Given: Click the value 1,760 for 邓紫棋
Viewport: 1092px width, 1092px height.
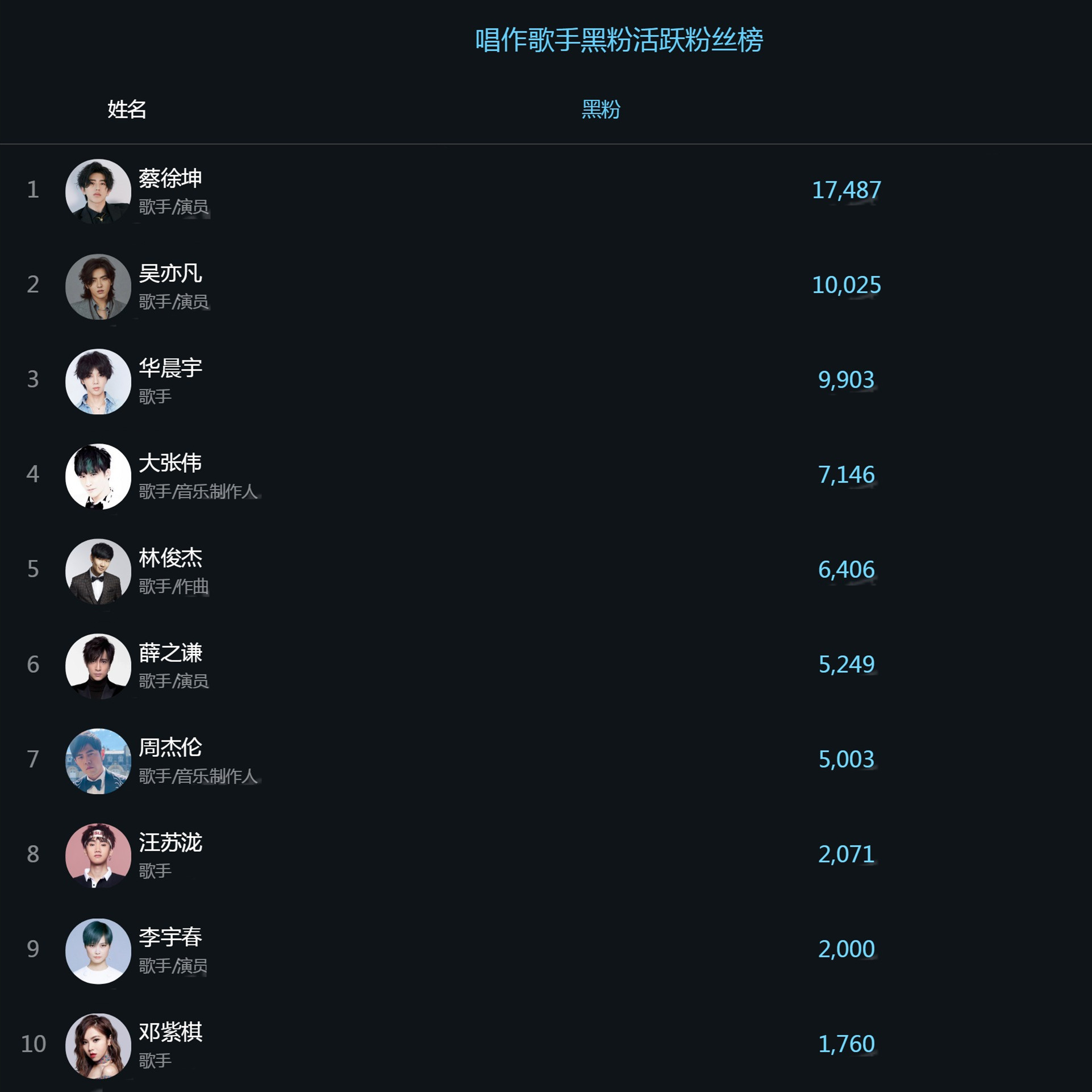Looking at the screenshot, I should click(x=847, y=1044).
